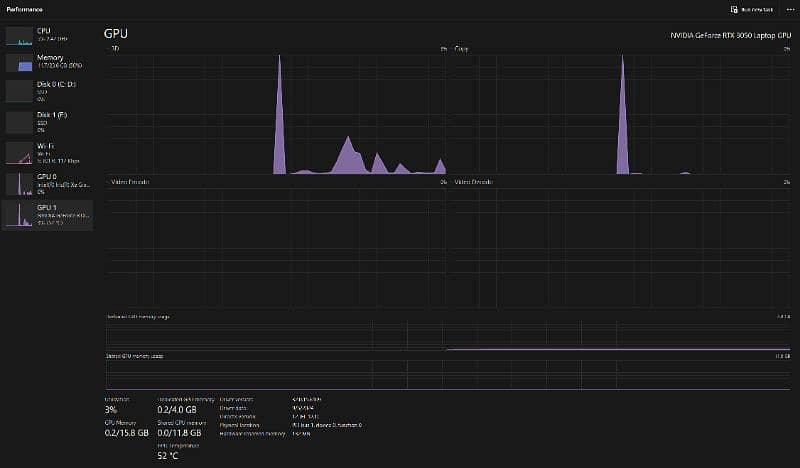Click the Copy engine utilization graph area
The image size is (800, 468).
click(622, 113)
